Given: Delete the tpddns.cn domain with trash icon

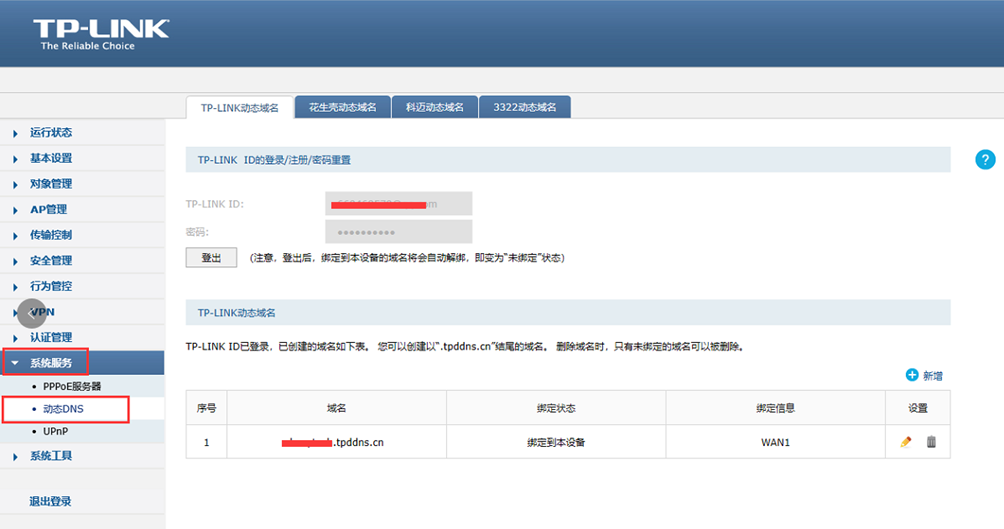Looking at the screenshot, I should [931, 442].
